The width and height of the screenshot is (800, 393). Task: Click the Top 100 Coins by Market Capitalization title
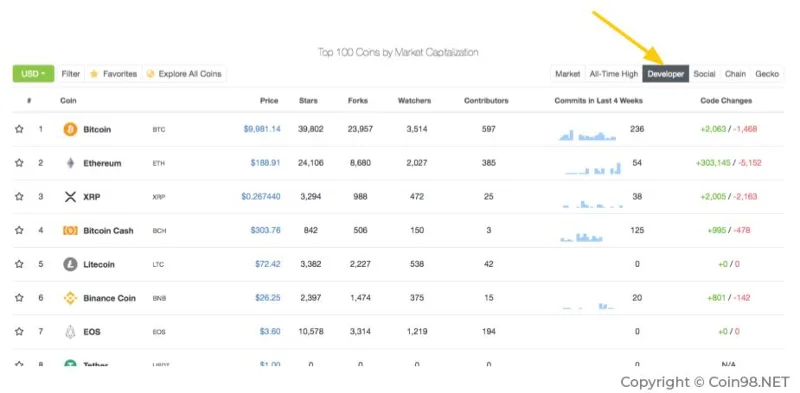point(398,52)
